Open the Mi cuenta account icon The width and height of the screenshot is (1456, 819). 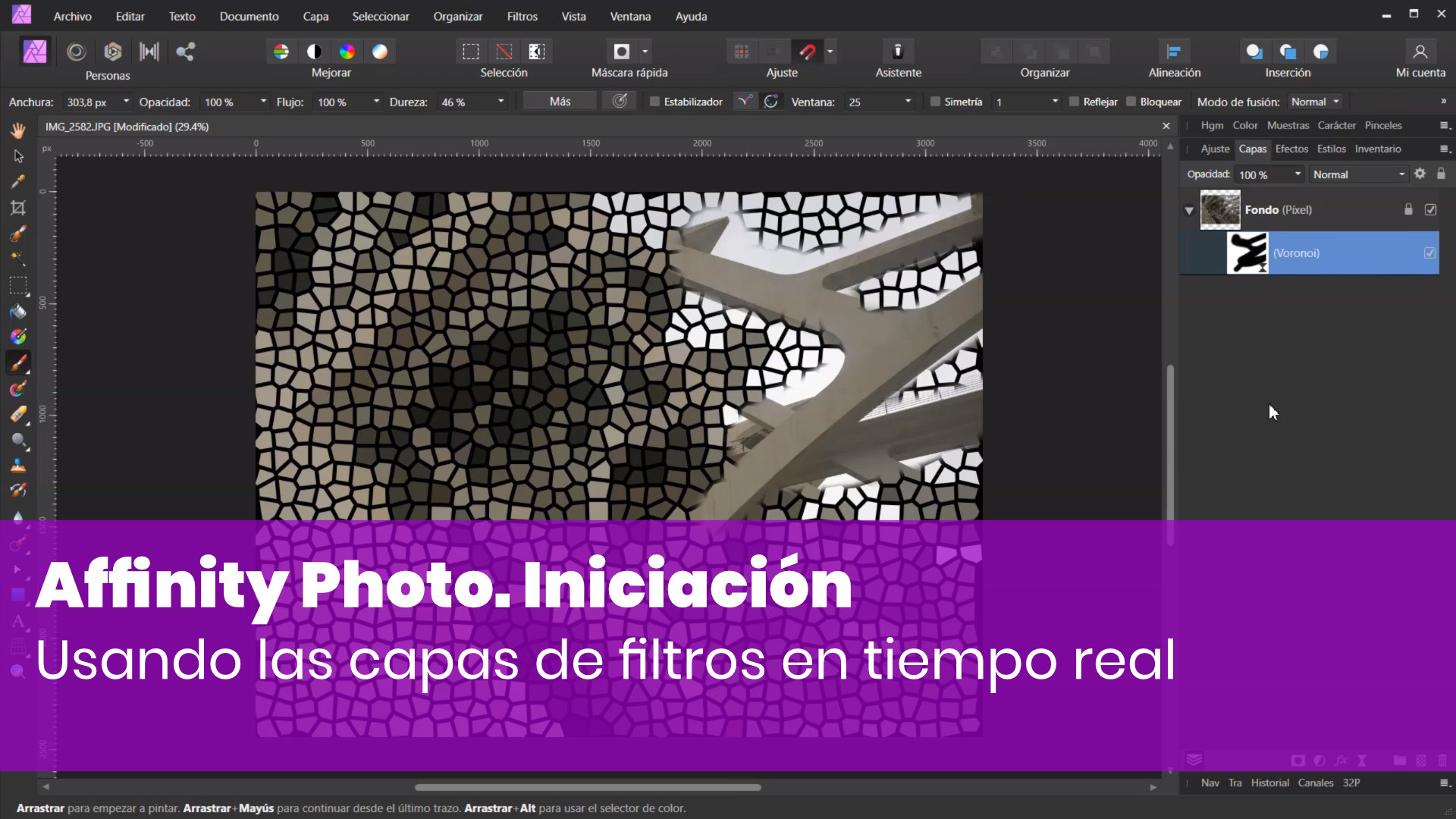click(1420, 52)
